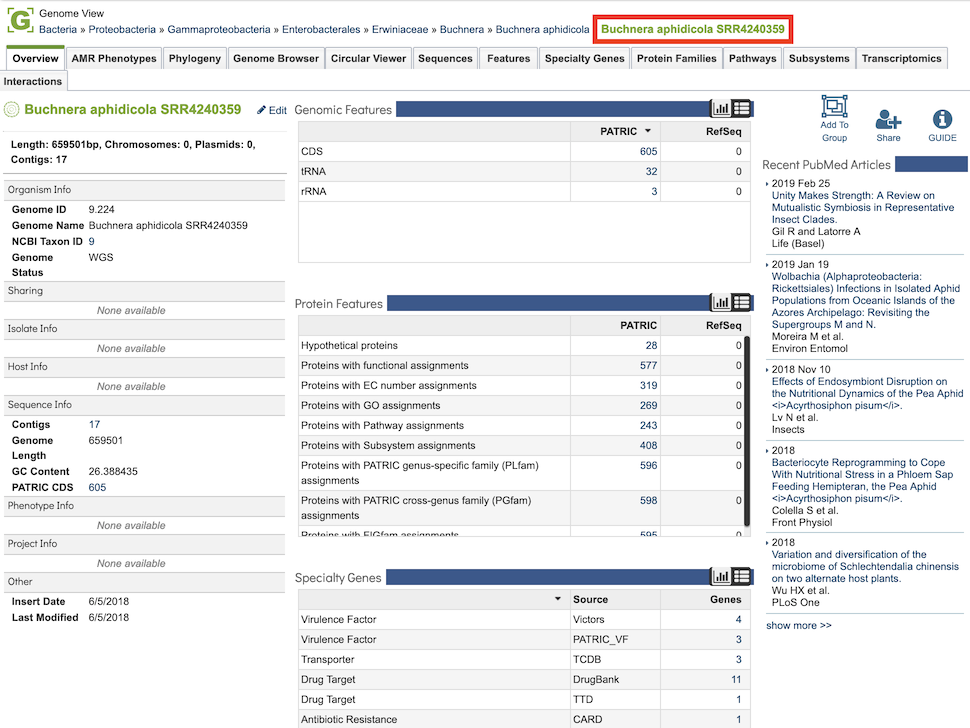Show Genomic Features as table view

pos(742,109)
